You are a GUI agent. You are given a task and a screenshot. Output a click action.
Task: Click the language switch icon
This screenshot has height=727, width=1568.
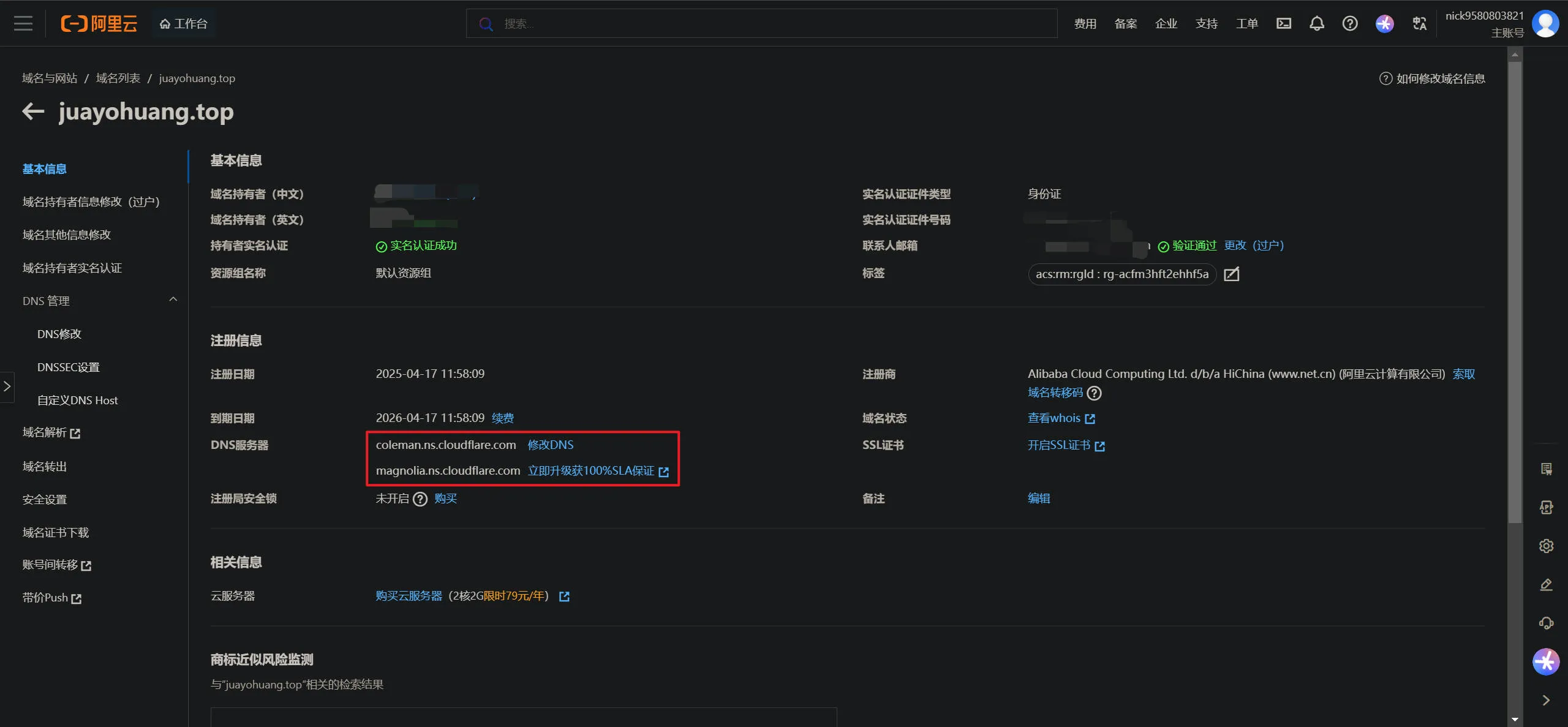click(x=1419, y=23)
